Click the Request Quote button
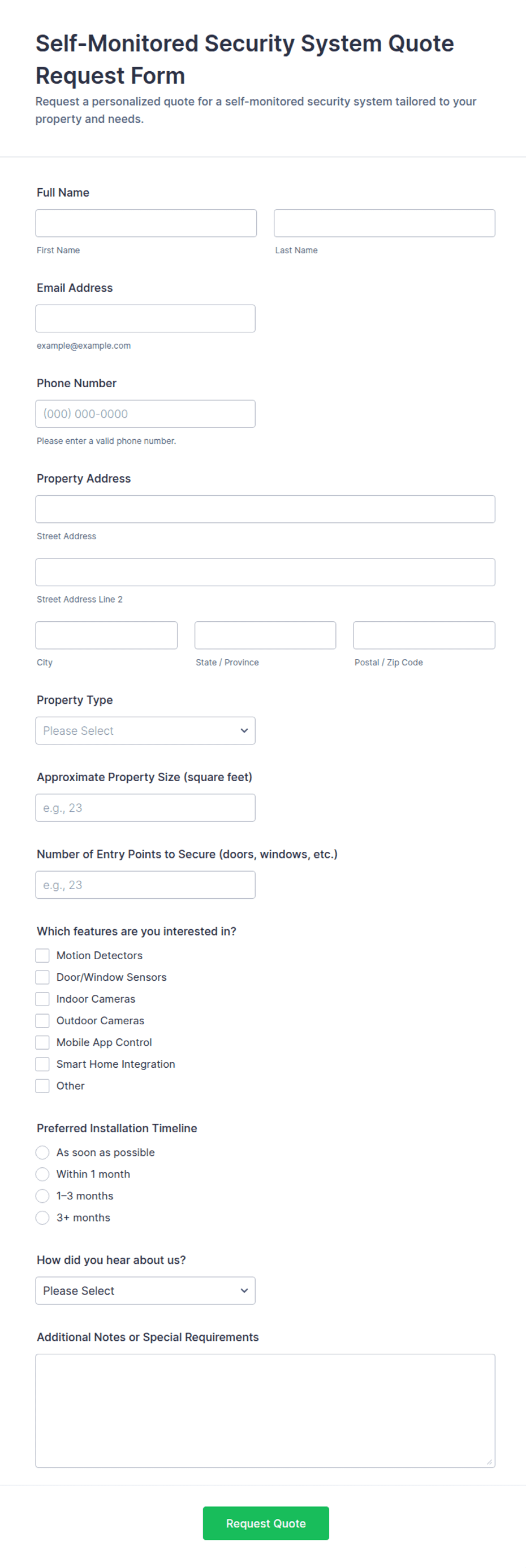The height and width of the screenshot is (1568, 526). point(266,1523)
